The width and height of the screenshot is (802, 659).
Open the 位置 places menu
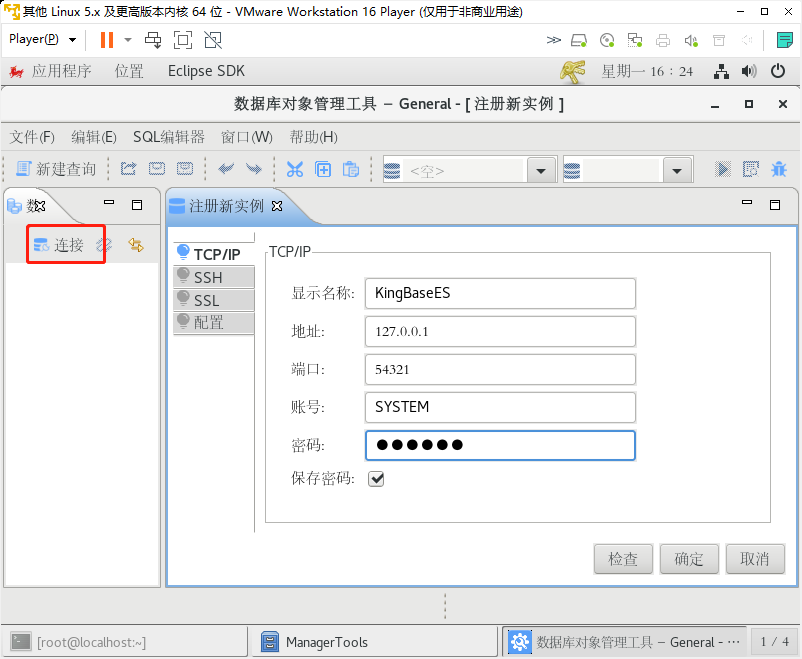129,71
